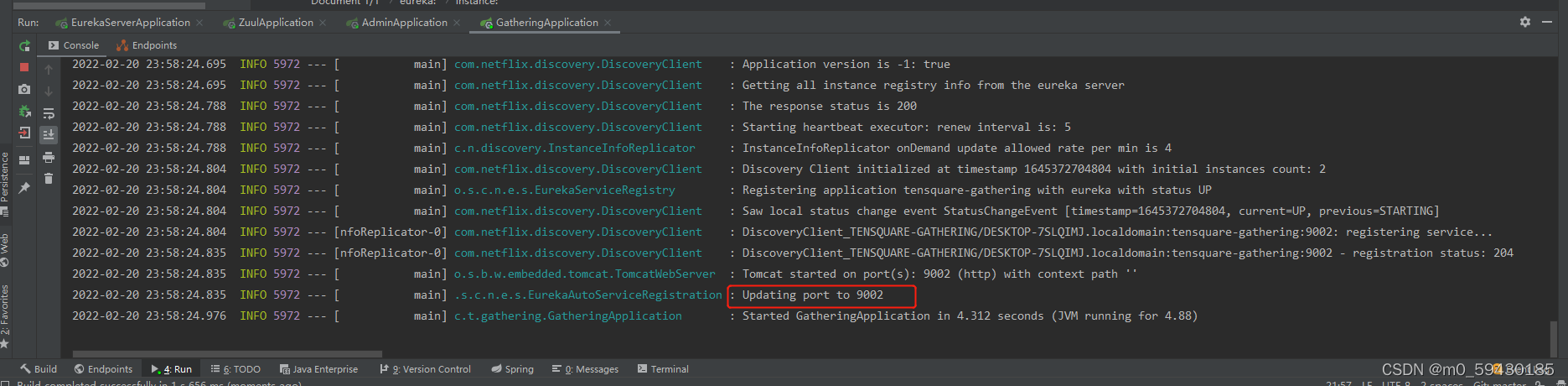Click 'Updating port to 9002' log text
The image size is (1568, 386).
coord(813,295)
